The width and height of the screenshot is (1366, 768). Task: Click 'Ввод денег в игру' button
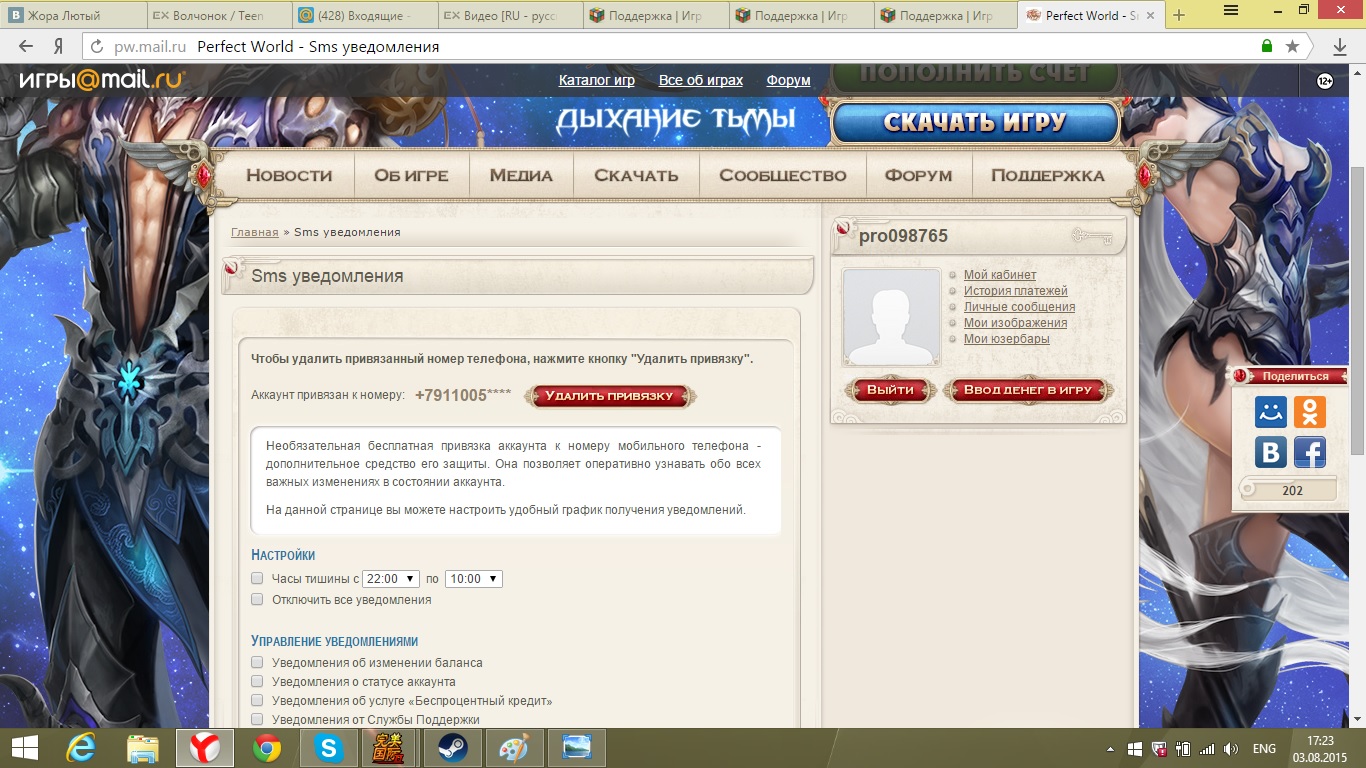(x=1028, y=390)
